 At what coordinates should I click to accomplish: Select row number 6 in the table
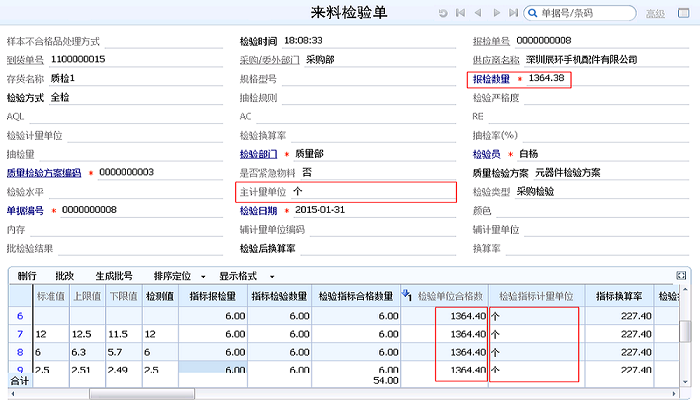20,316
